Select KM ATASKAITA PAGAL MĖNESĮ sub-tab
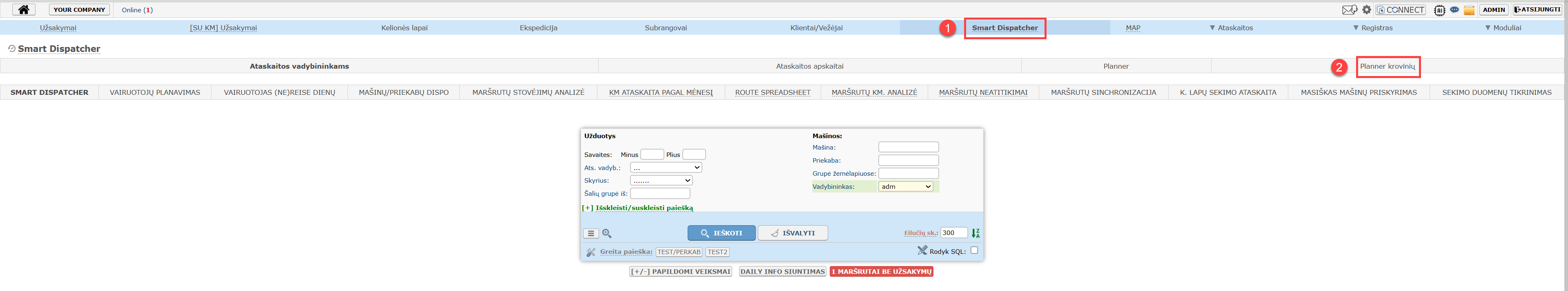The image size is (1568, 291). point(661,92)
